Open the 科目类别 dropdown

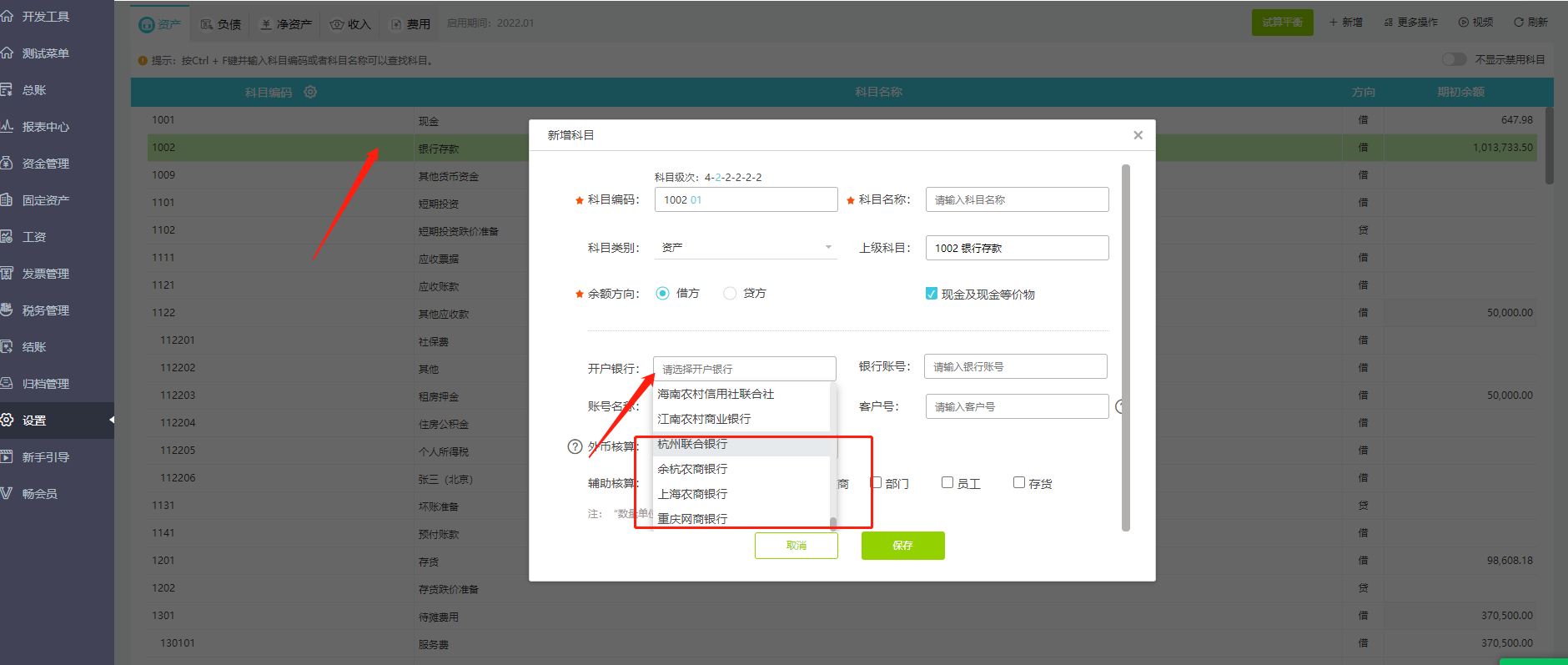(746, 248)
